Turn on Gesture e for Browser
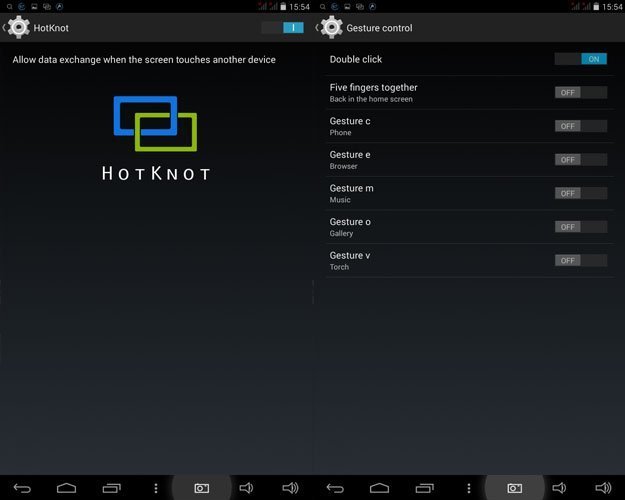This screenshot has width=625, height=500. 581,160
